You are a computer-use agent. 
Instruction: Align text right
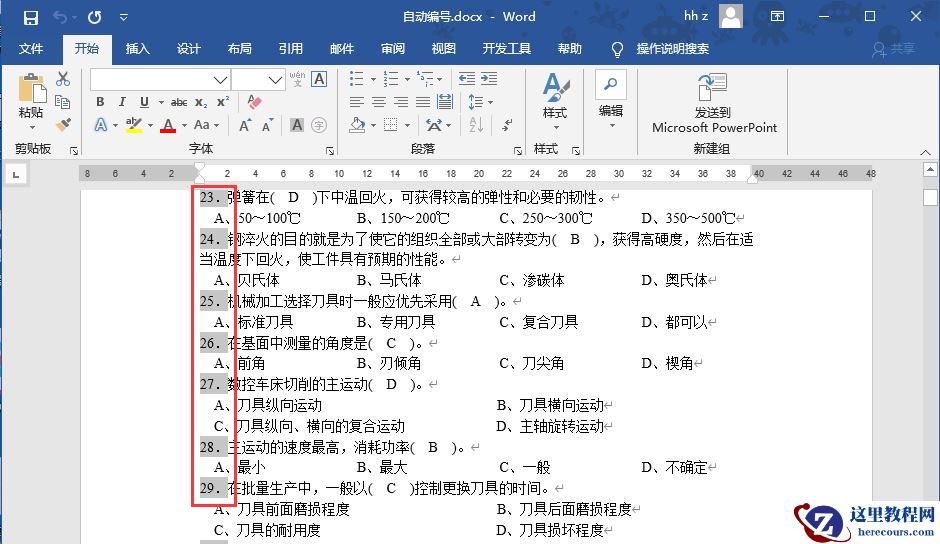400,102
